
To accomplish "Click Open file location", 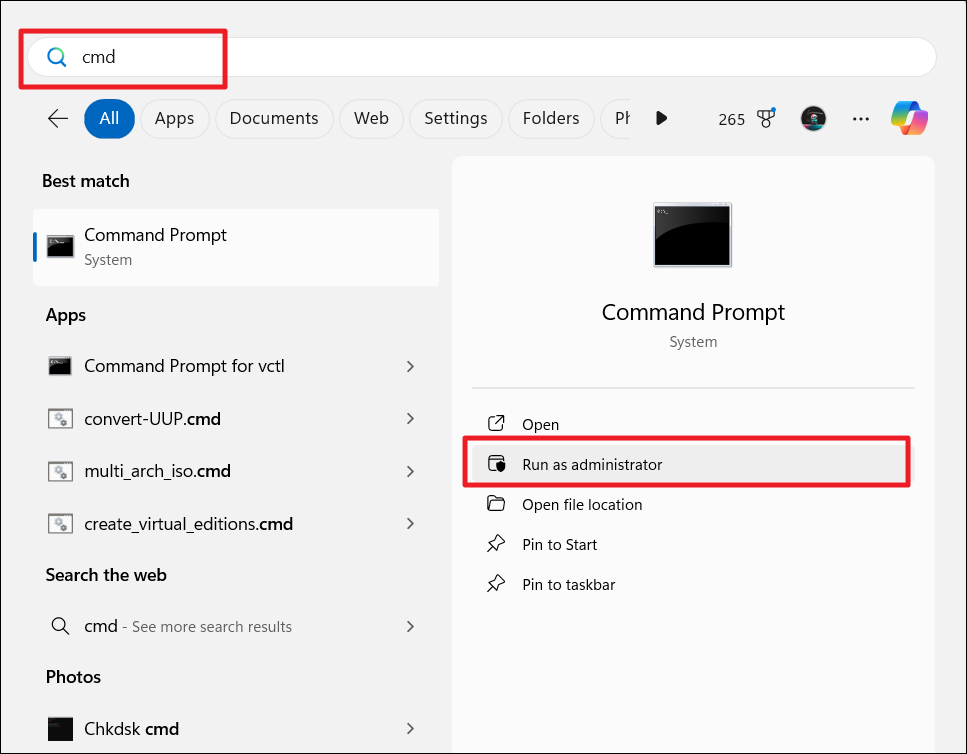I will (x=582, y=505).
